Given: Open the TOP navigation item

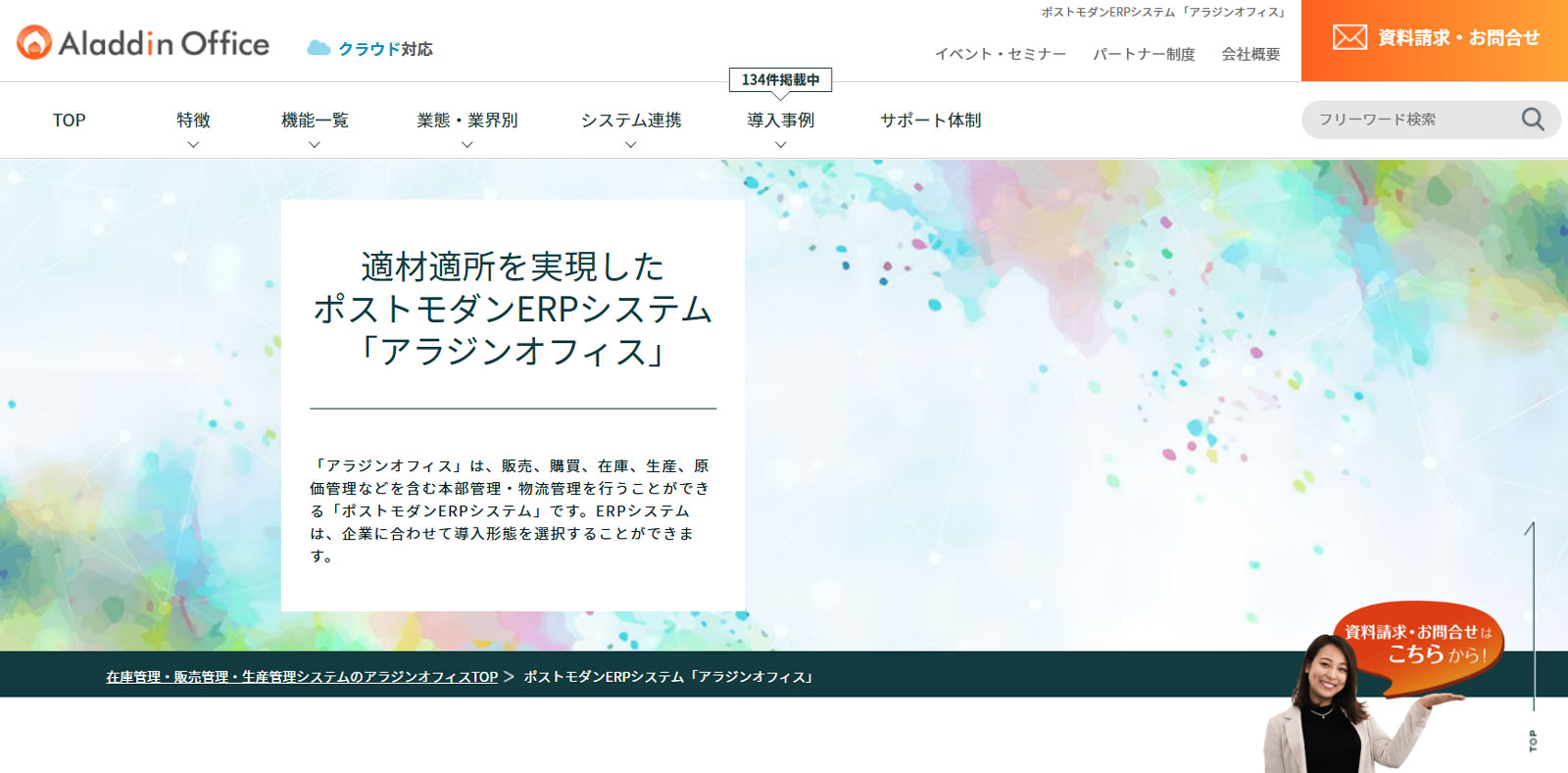Looking at the screenshot, I should 69,121.
